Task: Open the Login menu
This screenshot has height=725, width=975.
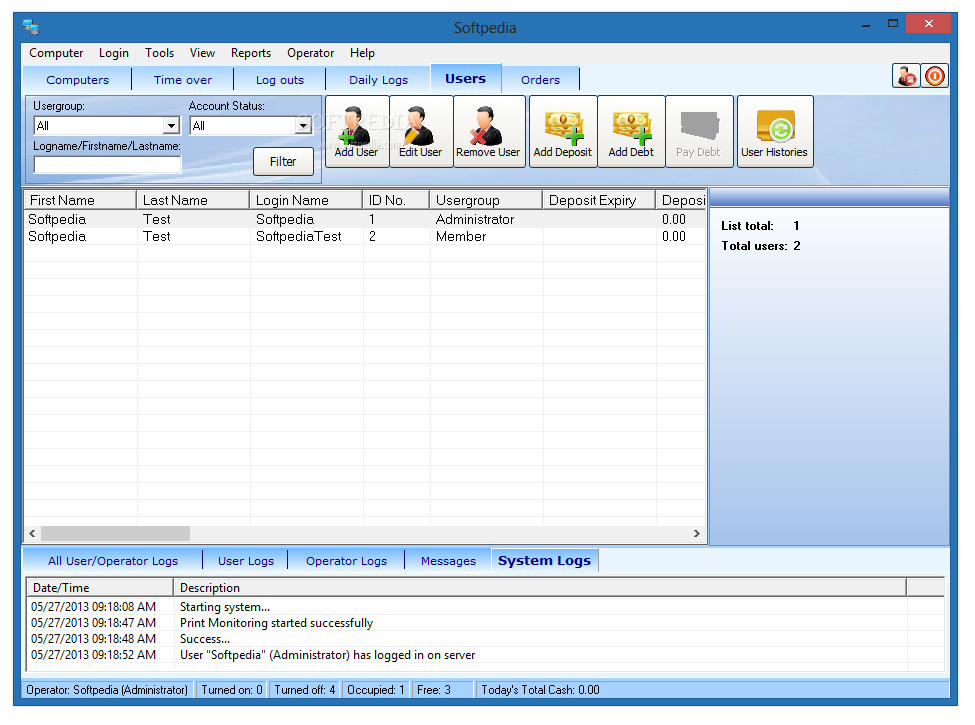Action: [x=114, y=53]
